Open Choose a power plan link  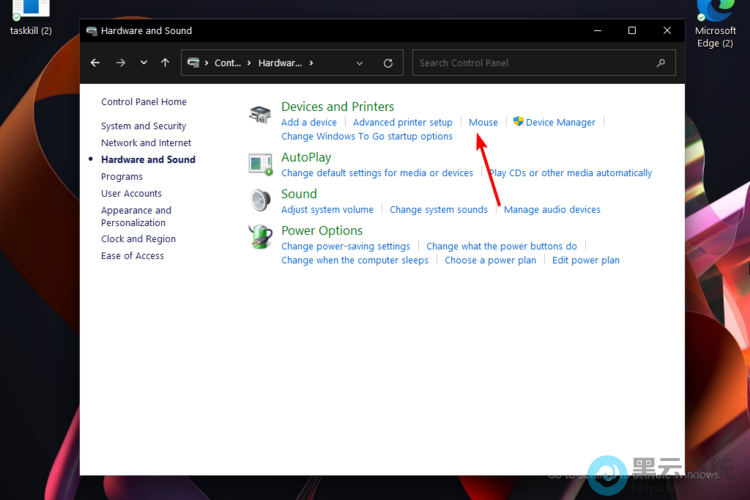point(490,260)
